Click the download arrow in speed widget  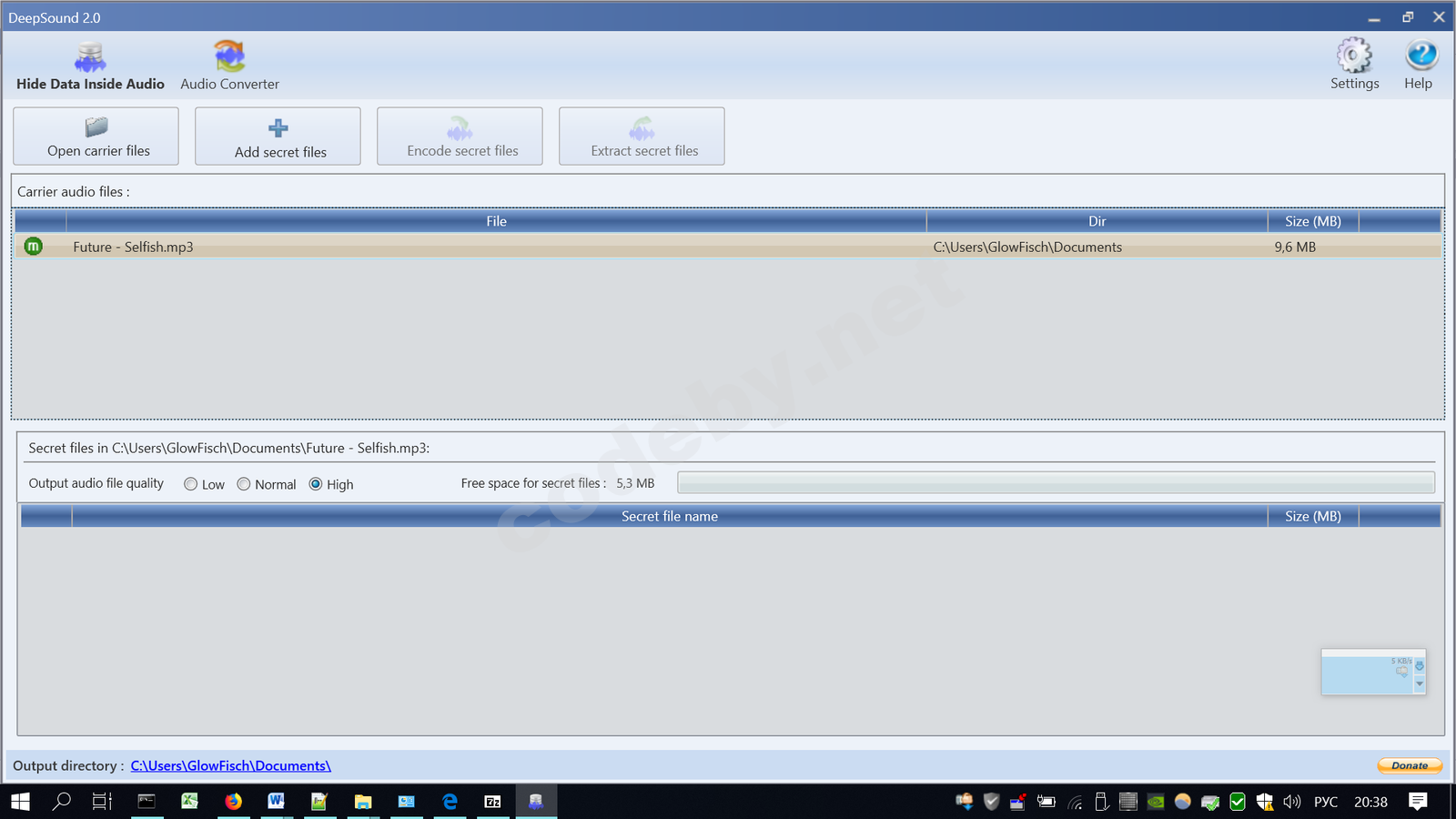point(1420,666)
